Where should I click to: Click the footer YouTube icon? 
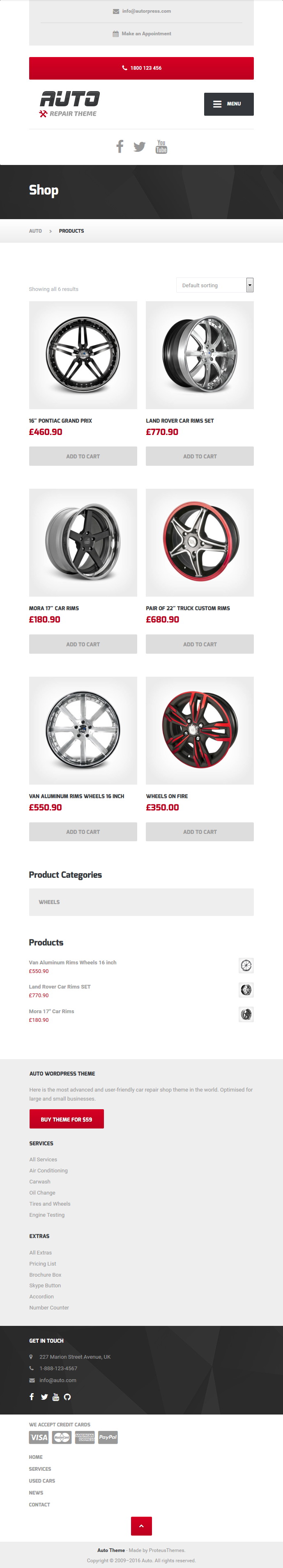click(56, 1397)
